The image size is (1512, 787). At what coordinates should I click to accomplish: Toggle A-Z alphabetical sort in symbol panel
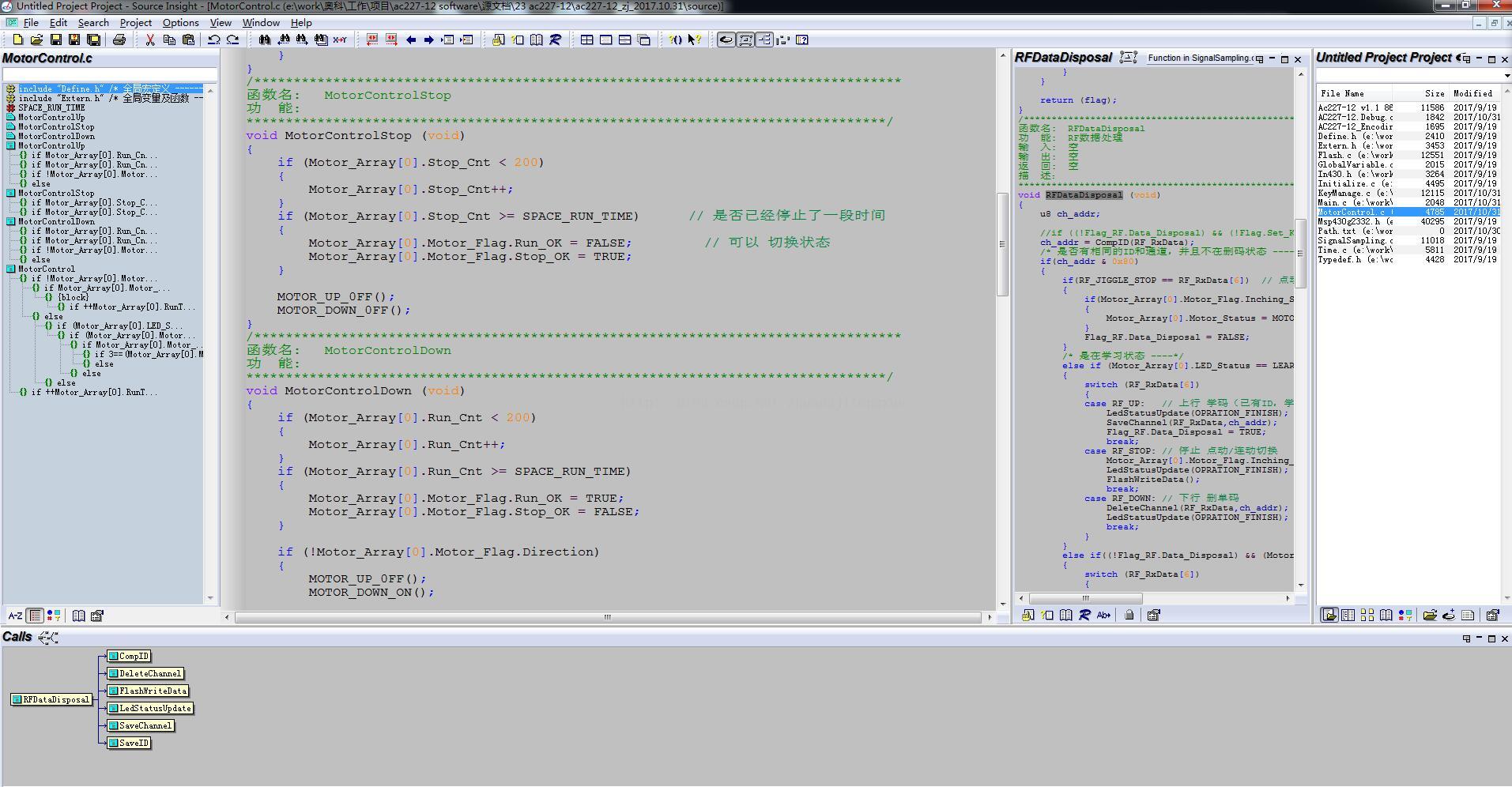(15, 616)
